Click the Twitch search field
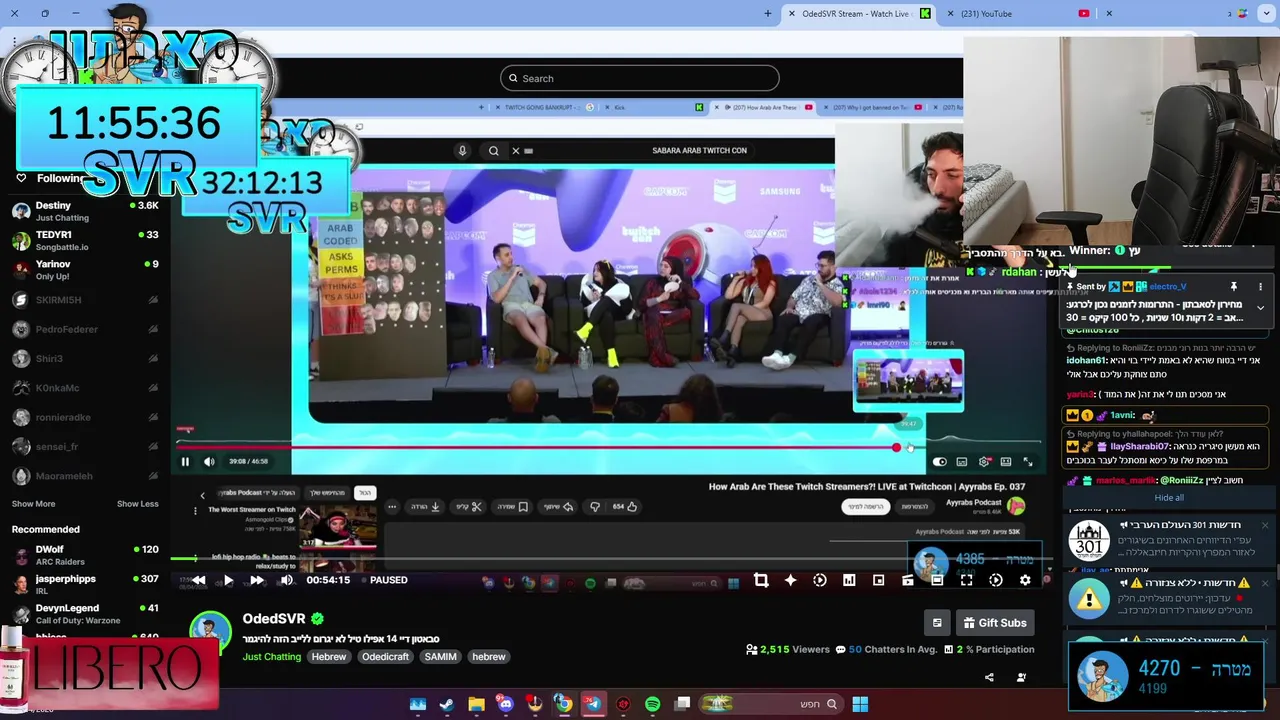 point(640,78)
